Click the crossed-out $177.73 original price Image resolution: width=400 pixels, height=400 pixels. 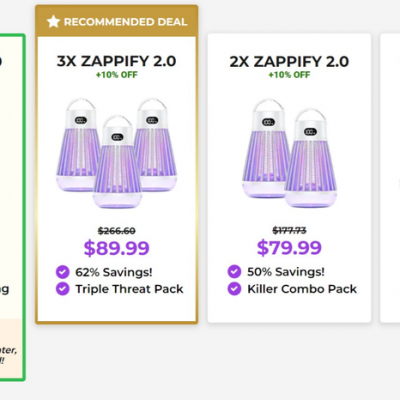(x=289, y=230)
